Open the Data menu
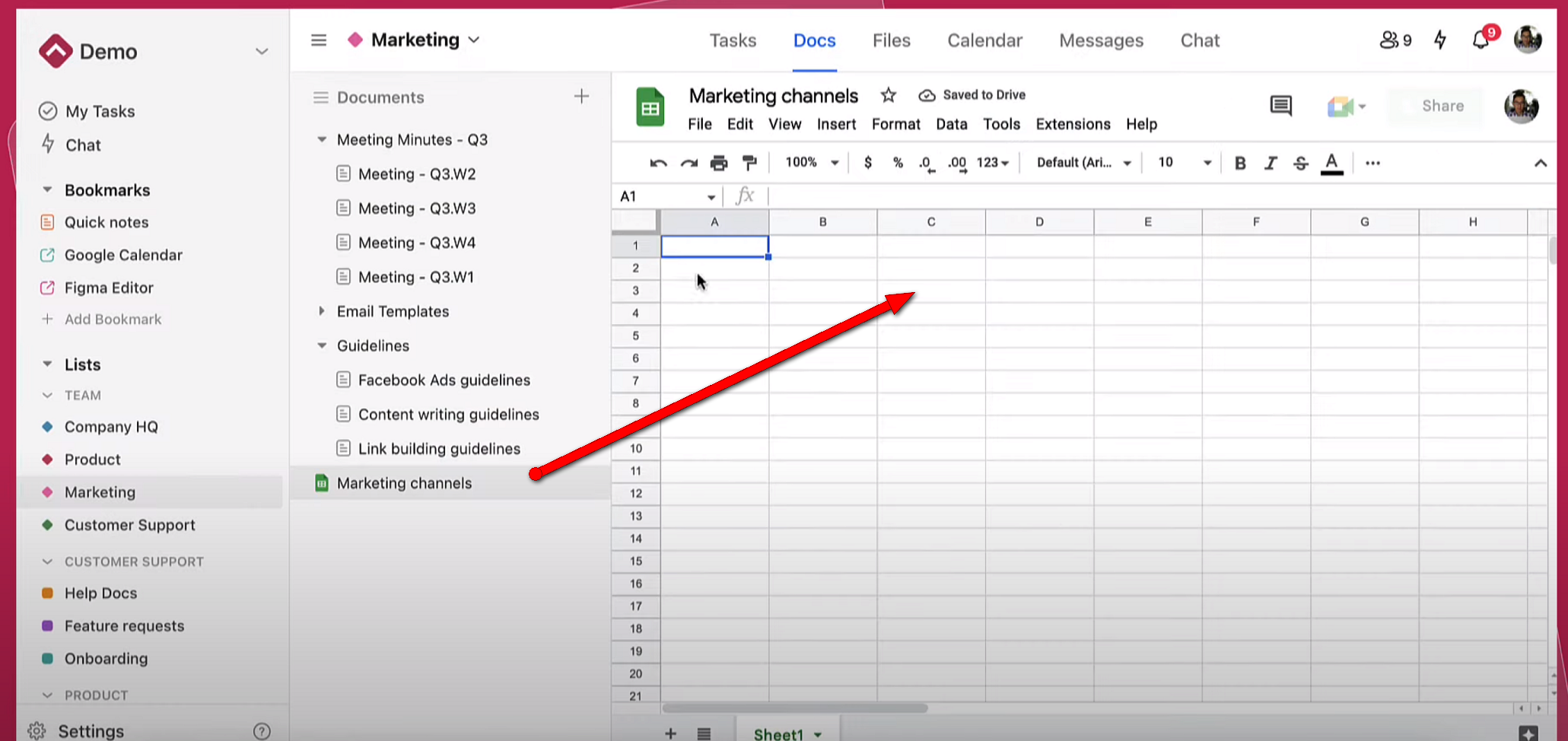The width and height of the screenshot is (1568, 741). pos(951,124)
